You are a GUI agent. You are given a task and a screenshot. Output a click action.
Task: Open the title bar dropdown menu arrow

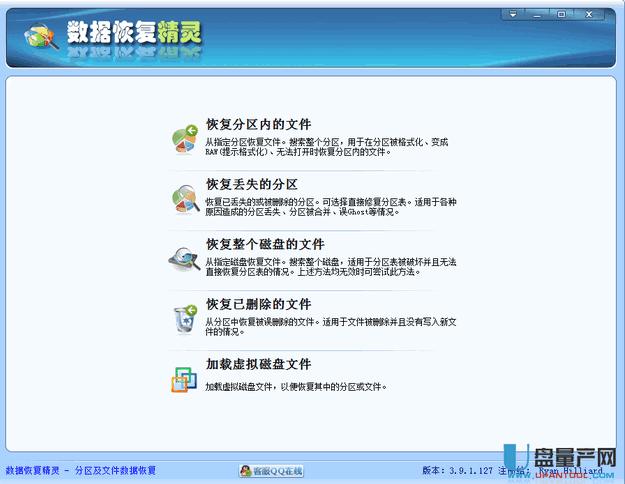[x=513, y=14]
